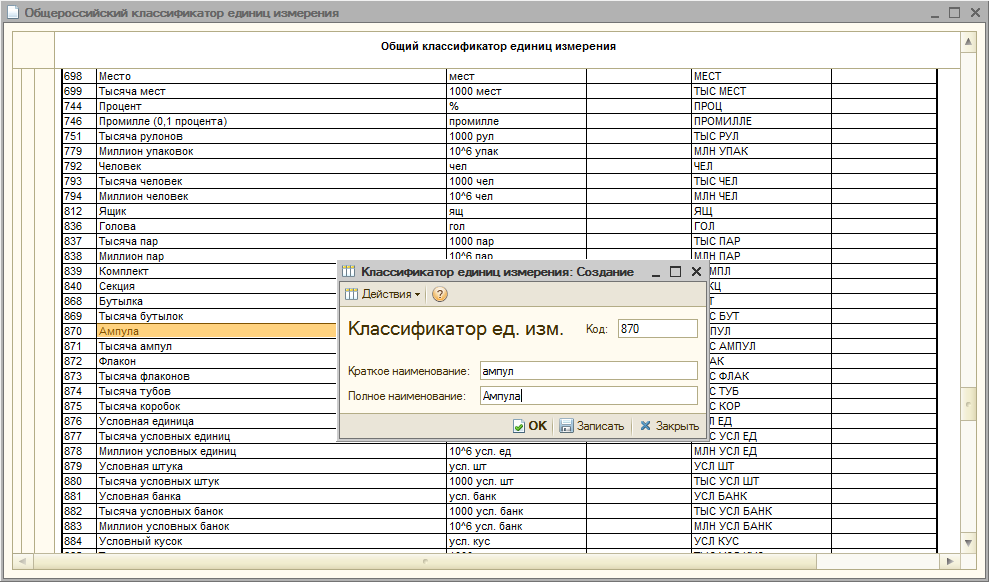Open help via the question mark icon
989x582 pixels.
pos(440,294)
